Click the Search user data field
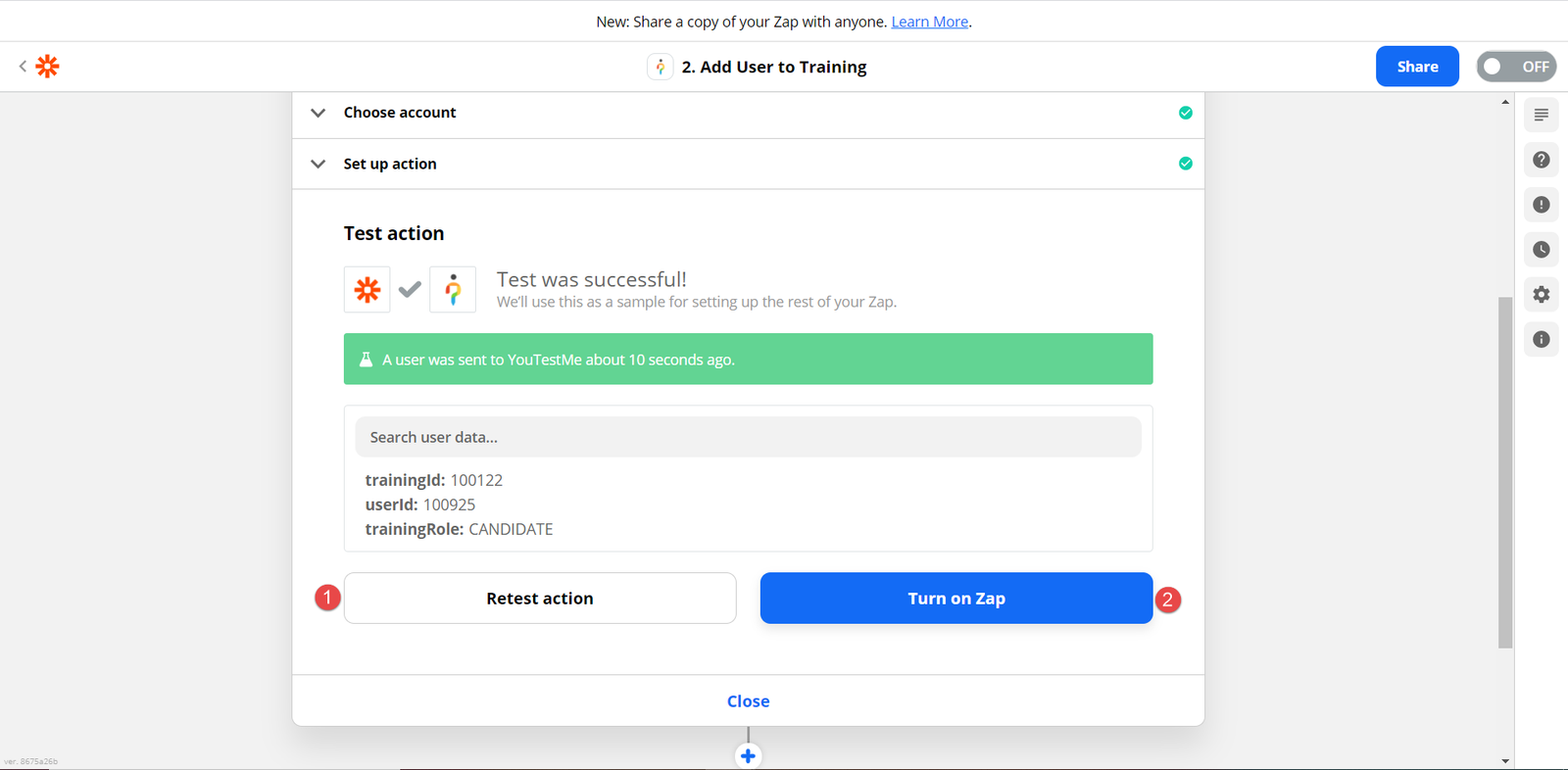Screen dimensions: 1568x770 coord(748,437)
